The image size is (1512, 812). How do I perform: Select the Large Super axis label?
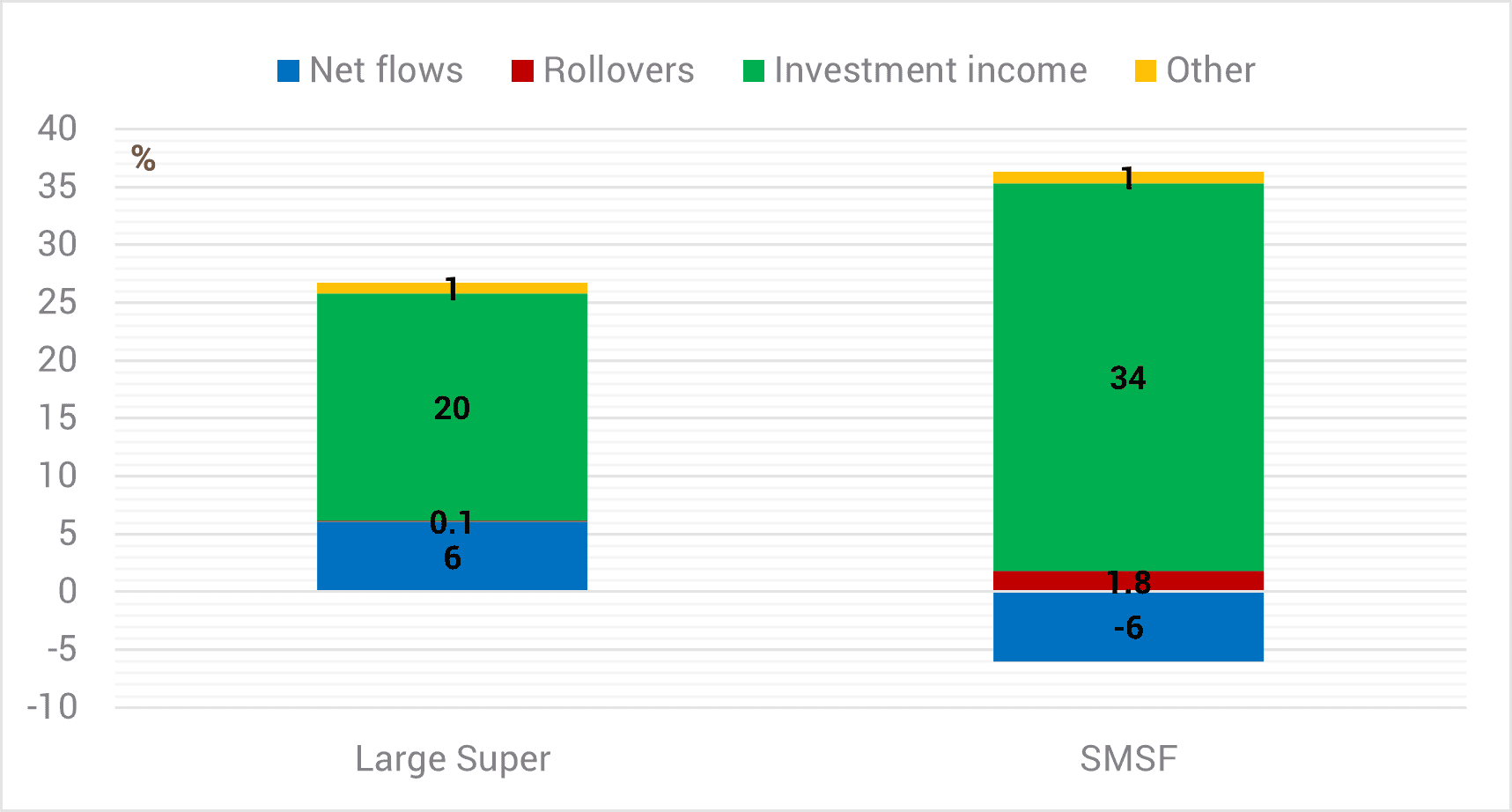click(453, 759)
